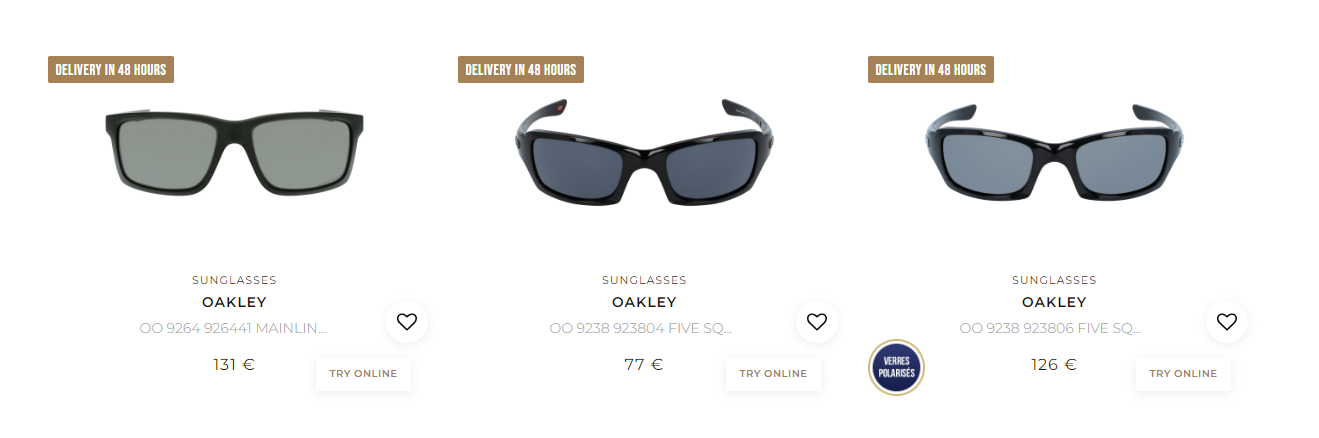Open OO 9264 926441 MAINLIN... product link

tap(233, 328)
